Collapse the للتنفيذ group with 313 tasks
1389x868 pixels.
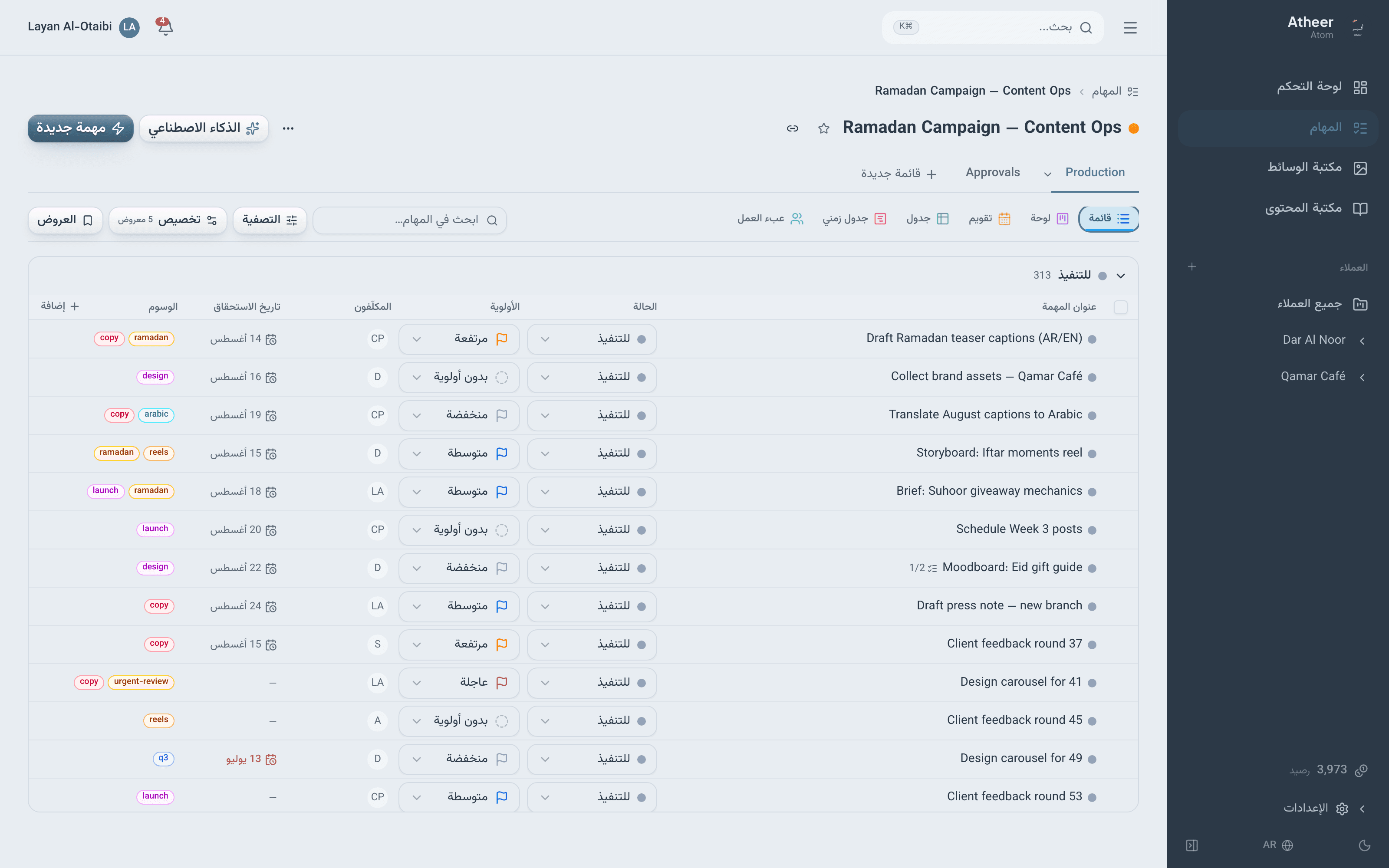click(1120, 276)
